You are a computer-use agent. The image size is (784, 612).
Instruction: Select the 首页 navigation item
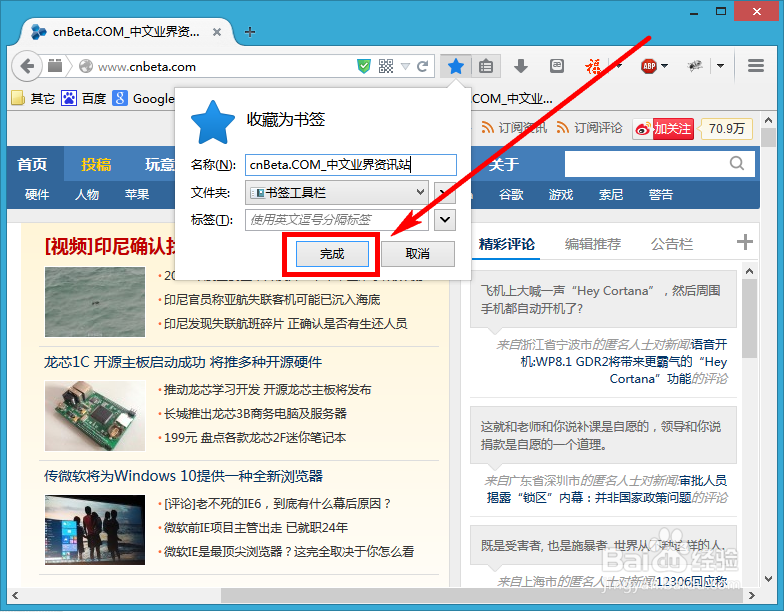tap(32, 164)
